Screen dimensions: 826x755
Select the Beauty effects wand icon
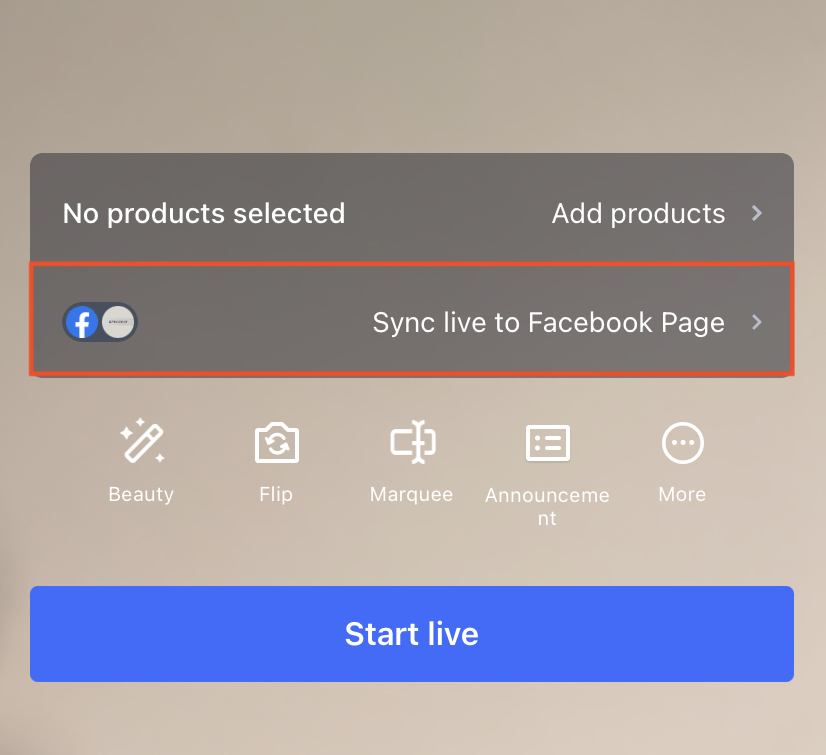tap(141, 442)
